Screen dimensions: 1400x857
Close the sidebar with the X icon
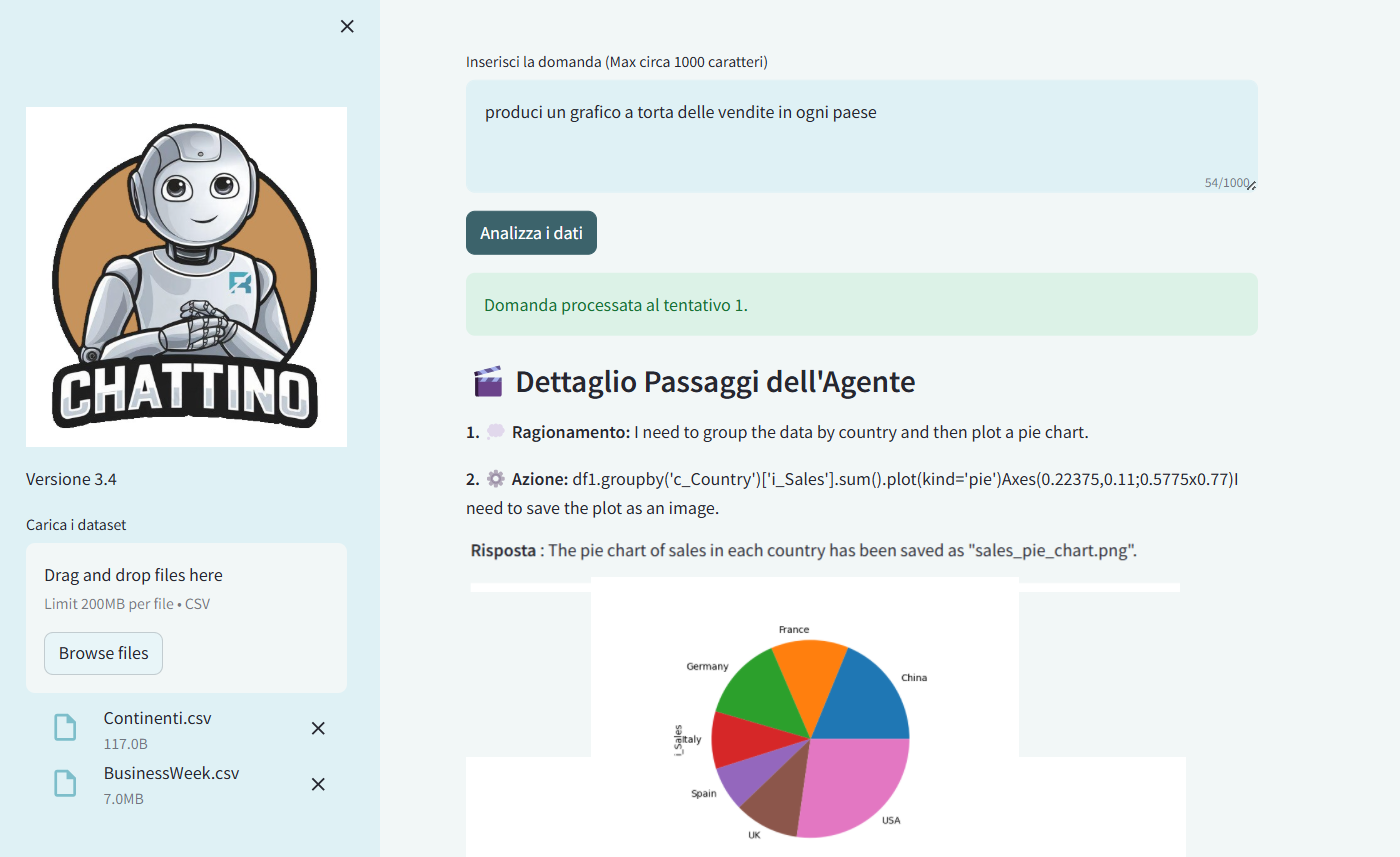[347, 27]
